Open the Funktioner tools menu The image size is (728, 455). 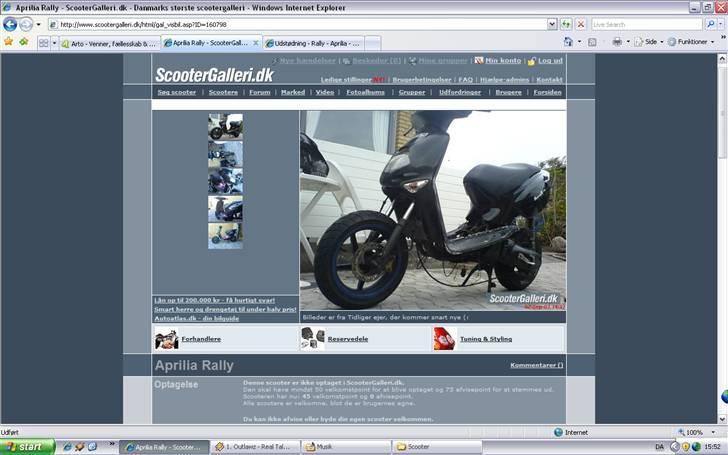[691, 42]
